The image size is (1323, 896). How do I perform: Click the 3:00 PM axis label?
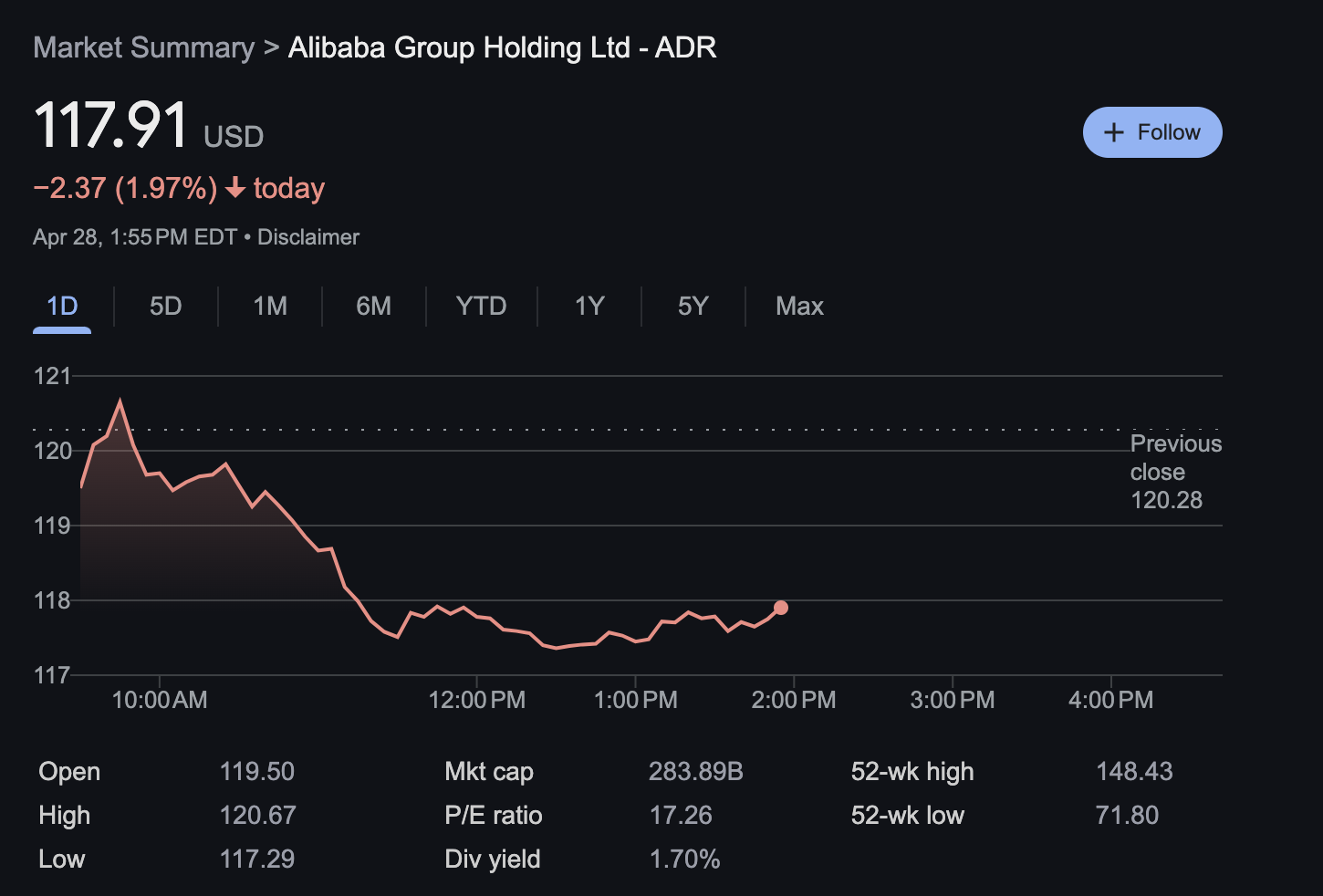[x=953, y=700]
